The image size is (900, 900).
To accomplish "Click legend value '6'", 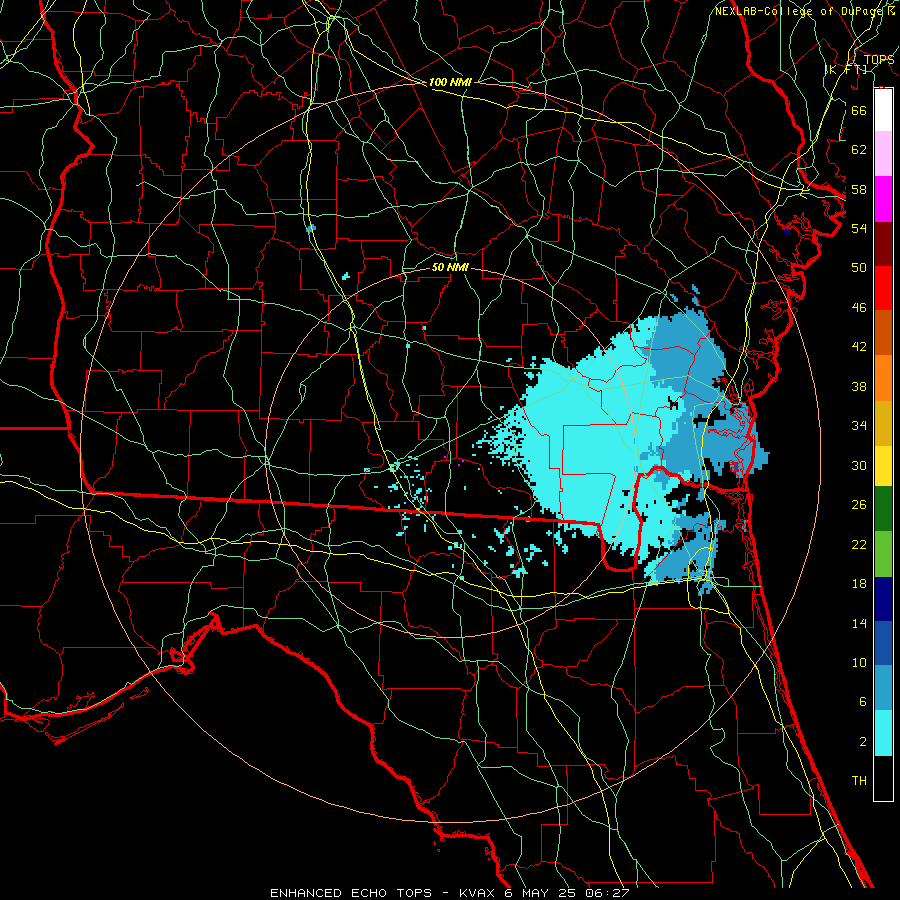I will pos(862,702).
